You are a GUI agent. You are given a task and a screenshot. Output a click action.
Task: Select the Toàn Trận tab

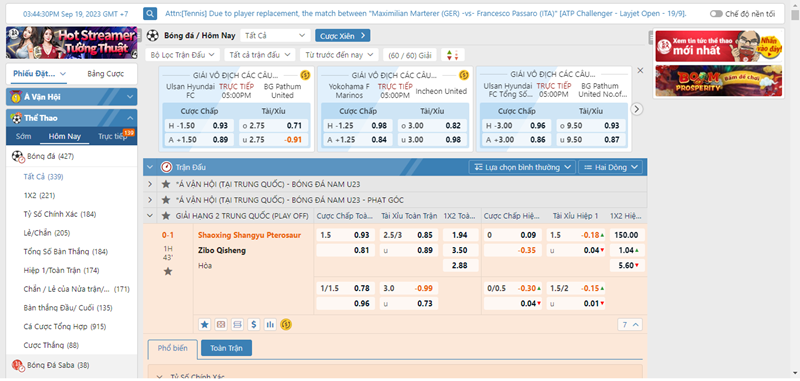(226, 348)
